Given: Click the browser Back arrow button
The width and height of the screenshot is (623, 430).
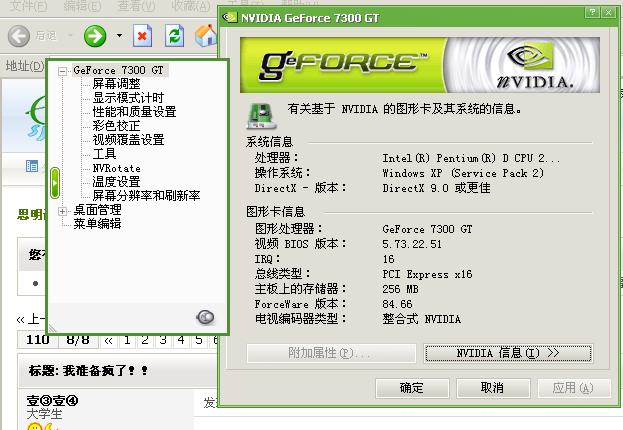Looking at the screenshot, I should 19,36.
